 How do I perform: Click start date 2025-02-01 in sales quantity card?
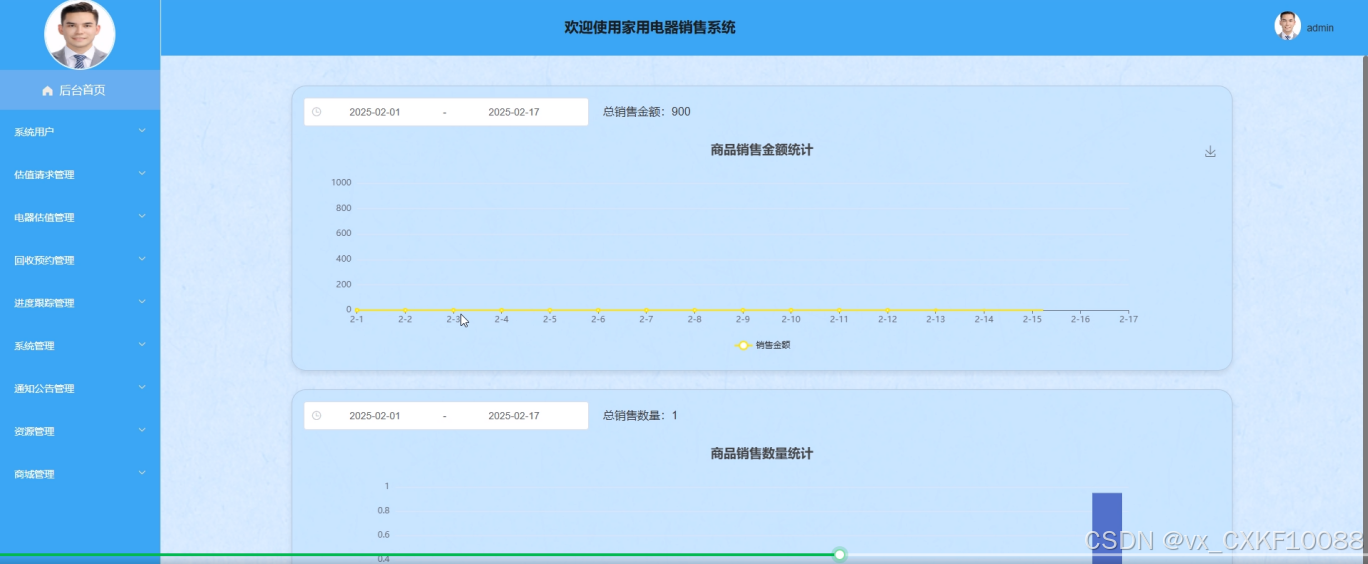coord(375,416)
